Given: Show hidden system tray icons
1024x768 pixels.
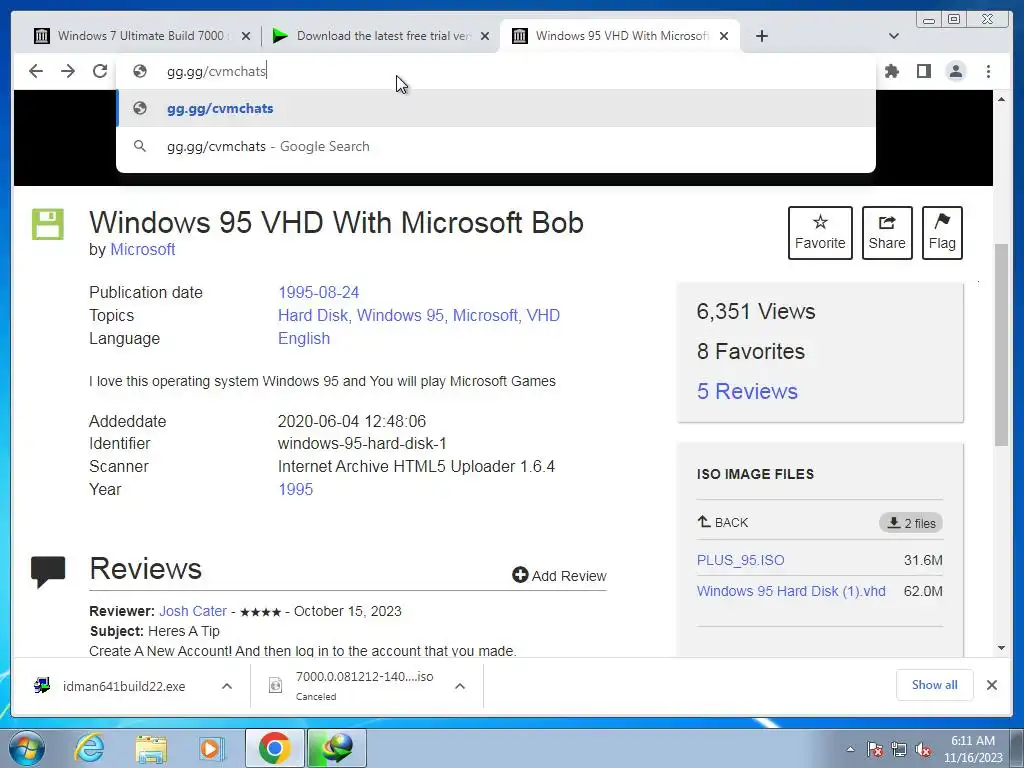Looking at the screenshot, I should (850, 749).
